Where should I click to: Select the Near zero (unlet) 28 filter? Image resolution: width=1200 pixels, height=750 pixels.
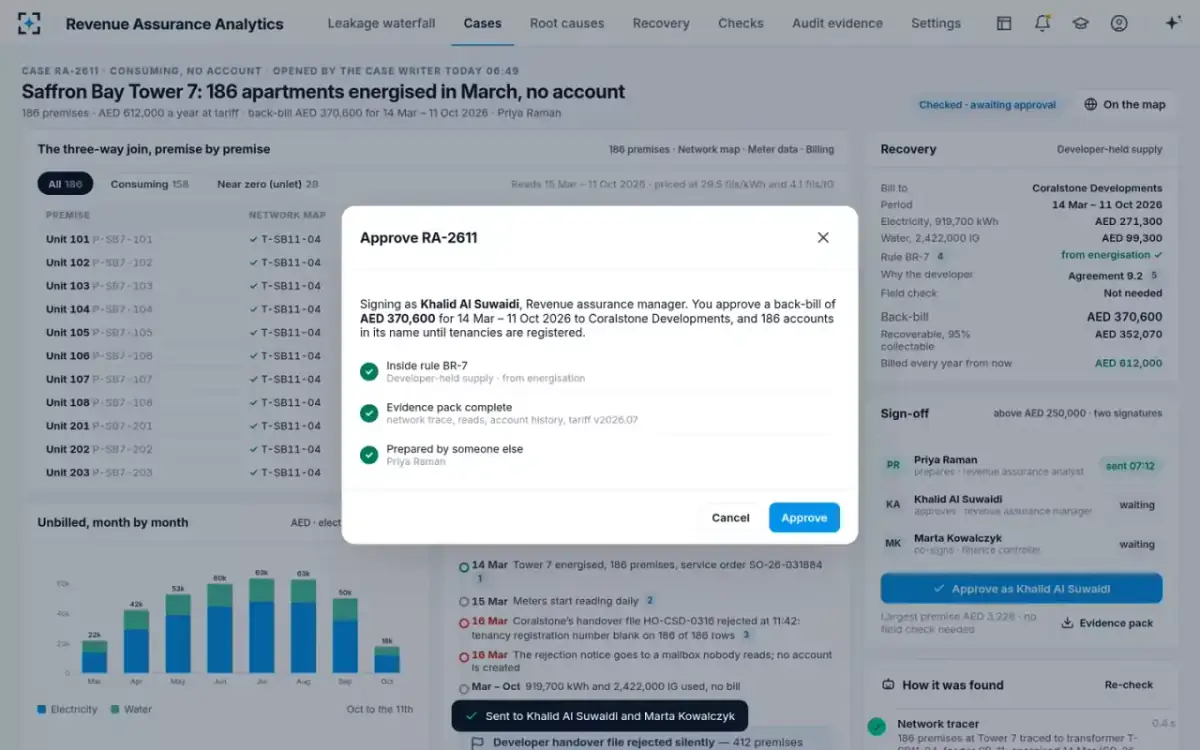point(268,184)
